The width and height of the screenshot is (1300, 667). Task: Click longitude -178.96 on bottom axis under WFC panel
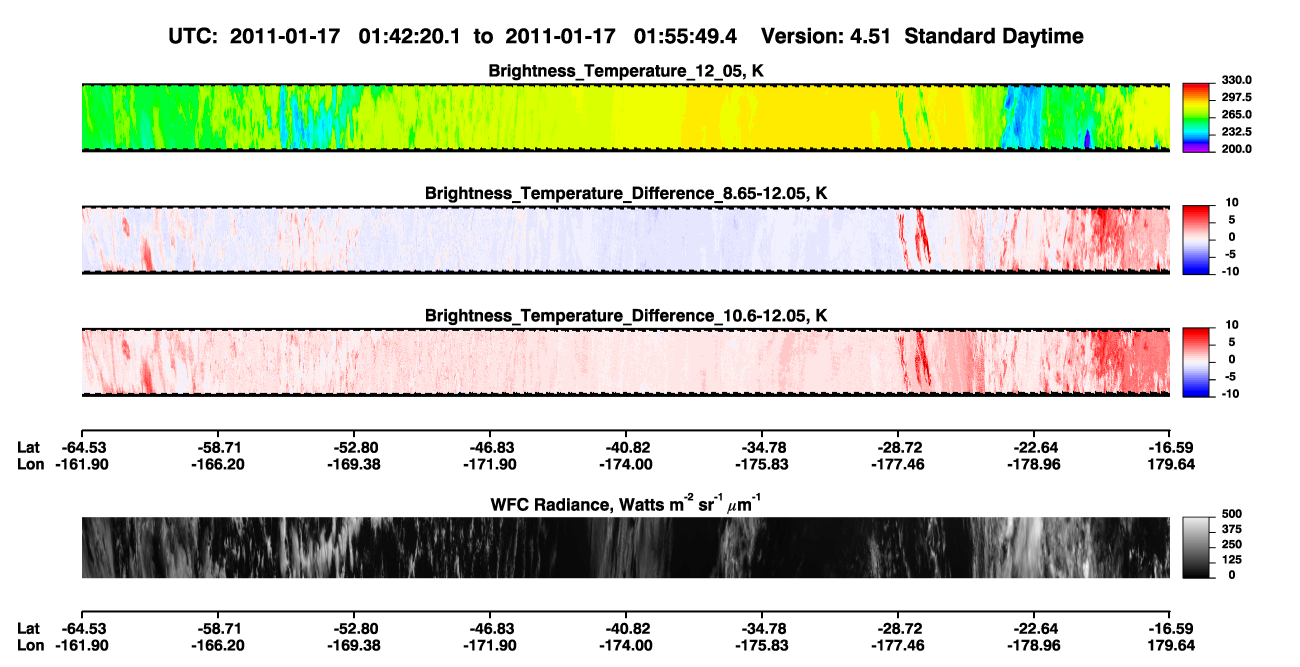coord(1034,645)
